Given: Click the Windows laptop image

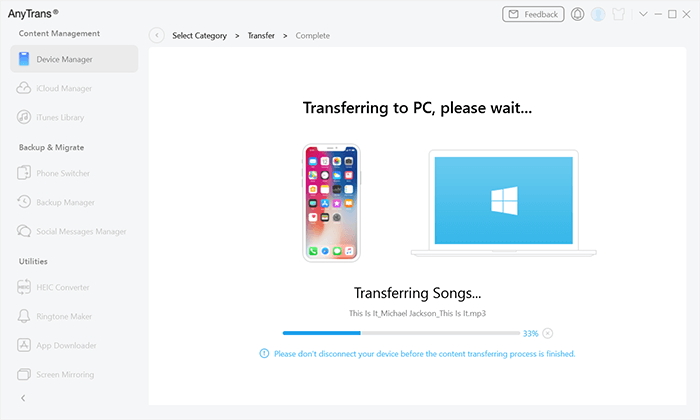Looking at the screenshot, I should pyautogui.click(x=504, y=203).
